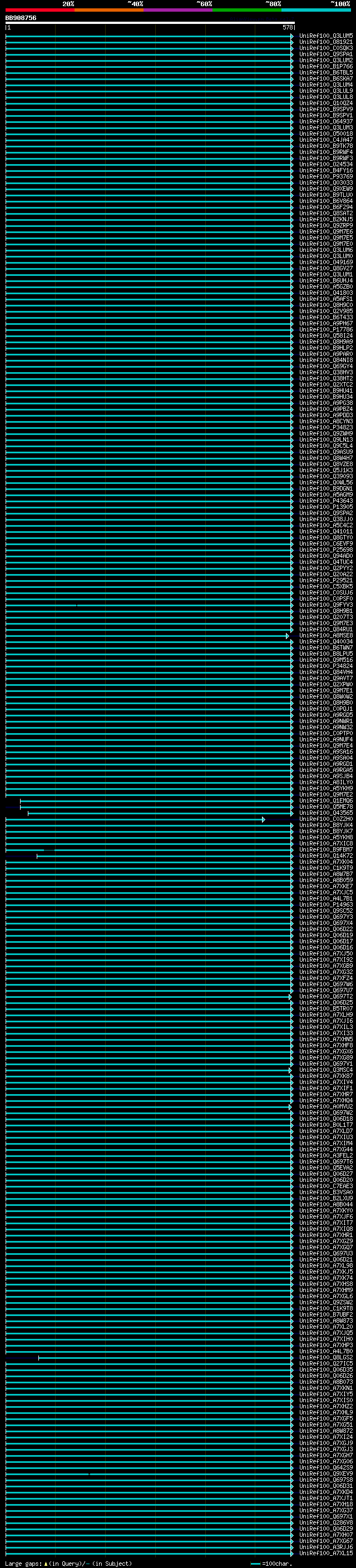Viewport: 356px width, 1568px height.
Task: Click hit label UniRef100_P14963
Action: coord(325,905)
